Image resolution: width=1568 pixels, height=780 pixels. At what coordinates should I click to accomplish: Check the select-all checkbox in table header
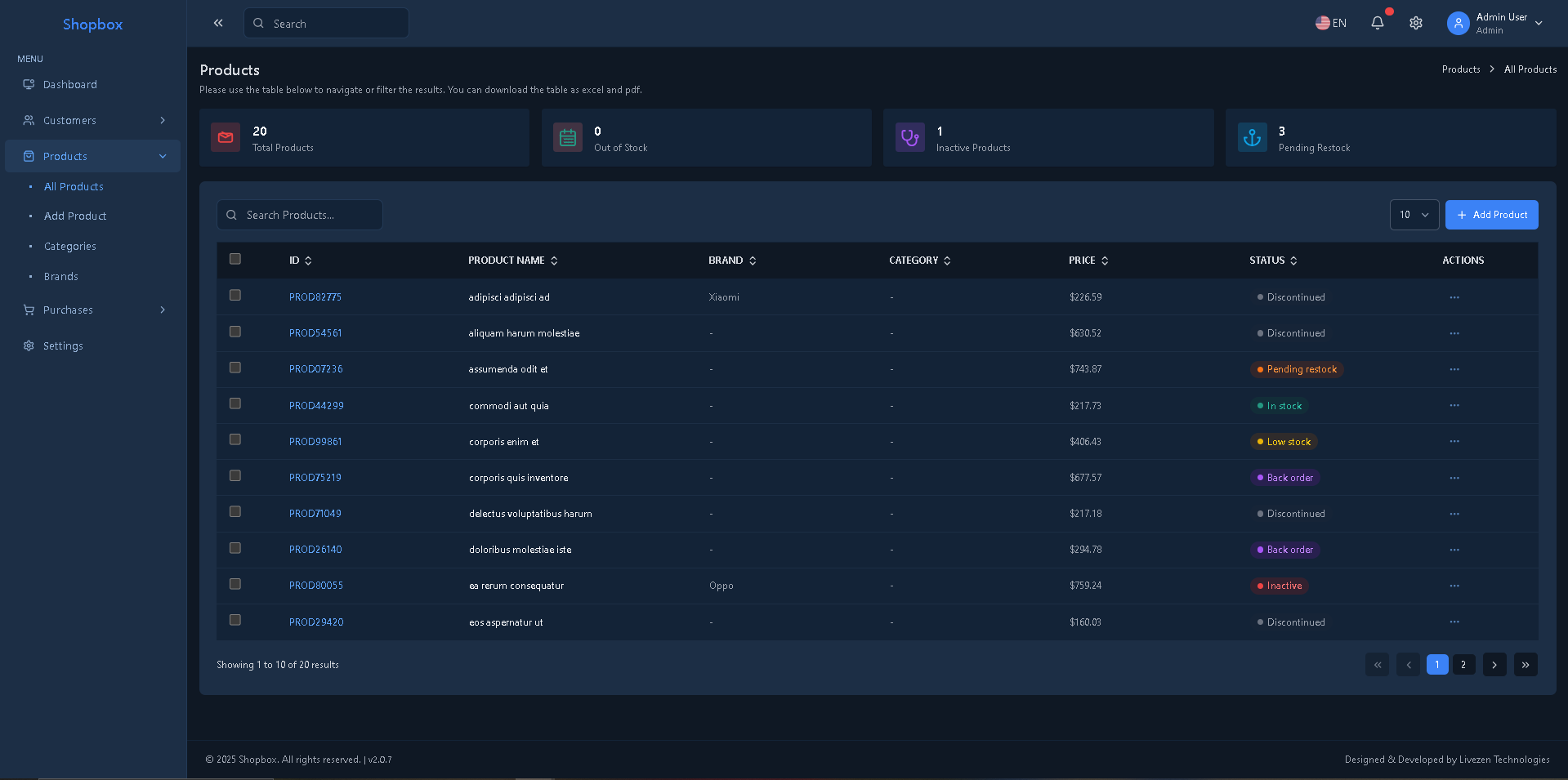(x=235, y=259)
